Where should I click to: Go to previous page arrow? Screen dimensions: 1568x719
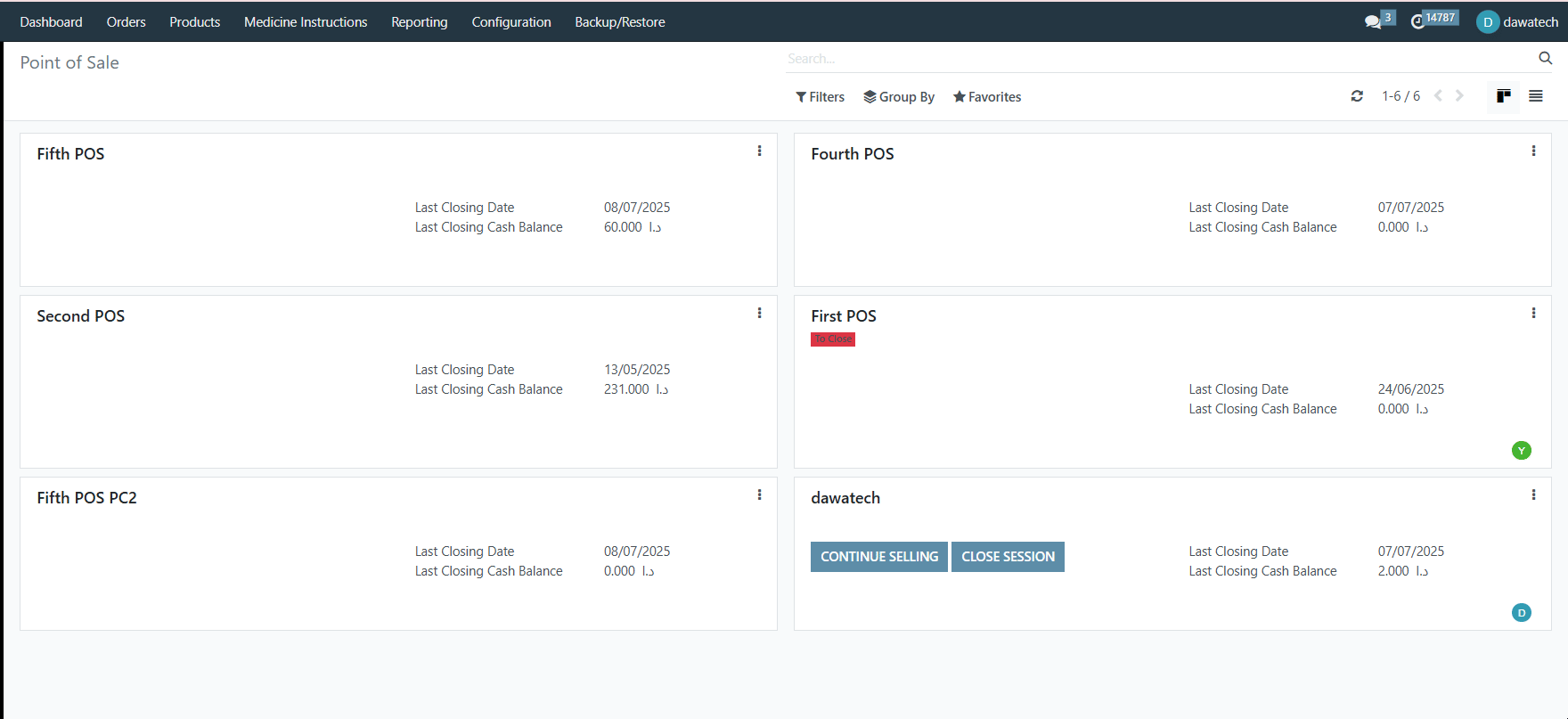click(x=1438, y=95)
